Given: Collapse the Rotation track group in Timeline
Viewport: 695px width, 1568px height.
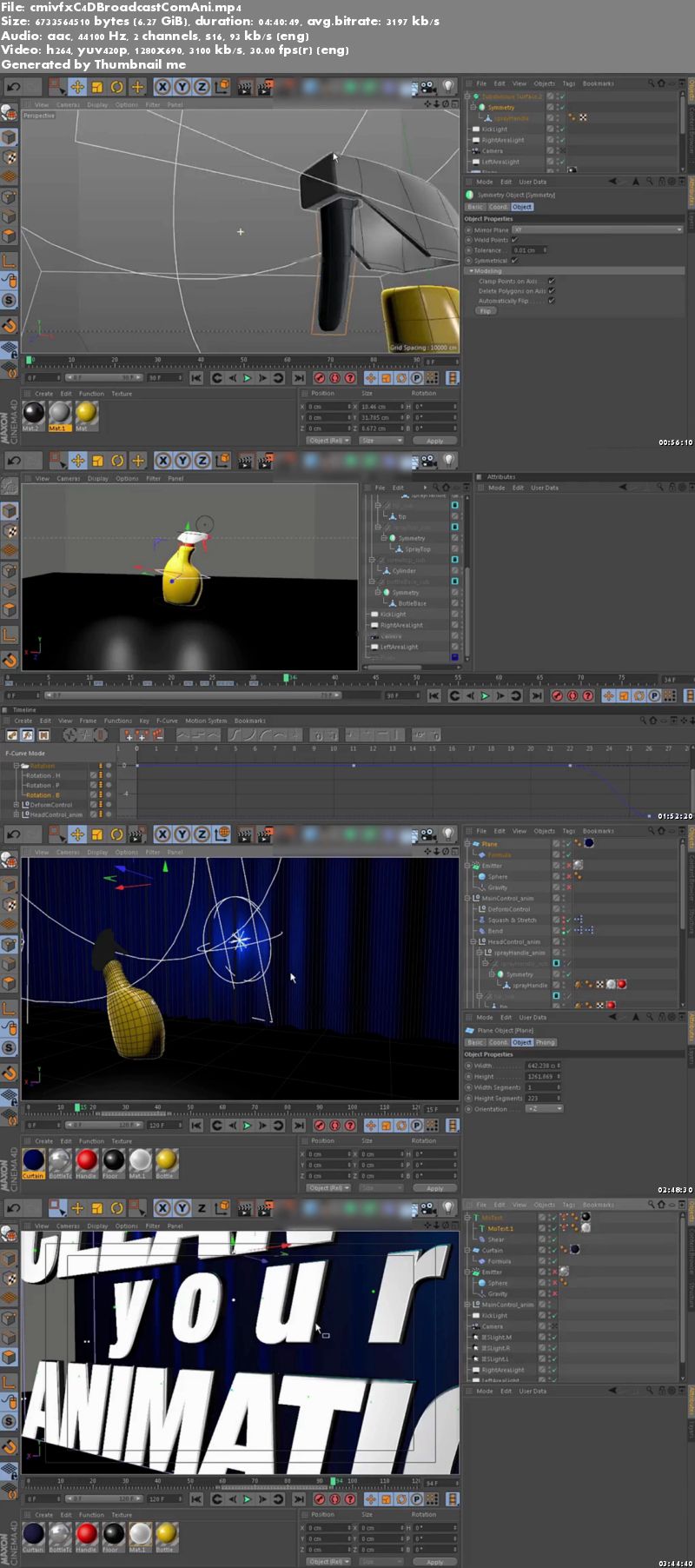Looking at the screenshot, I should [16, 766].
